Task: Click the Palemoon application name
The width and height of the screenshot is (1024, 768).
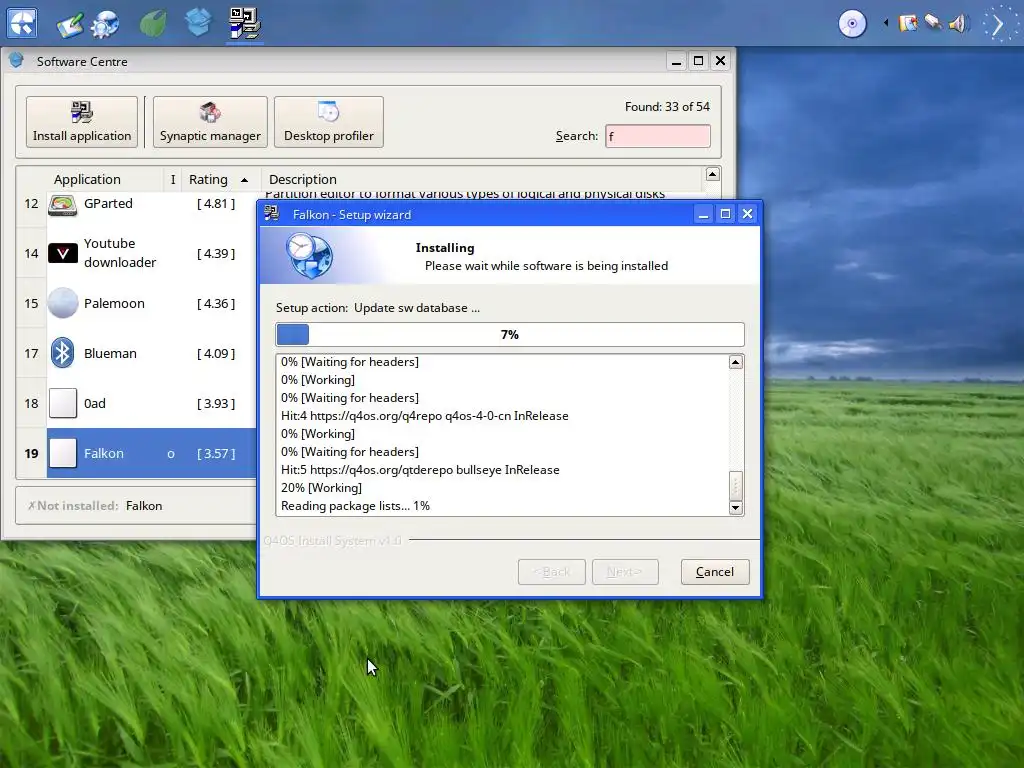Action: pos(114,304)
